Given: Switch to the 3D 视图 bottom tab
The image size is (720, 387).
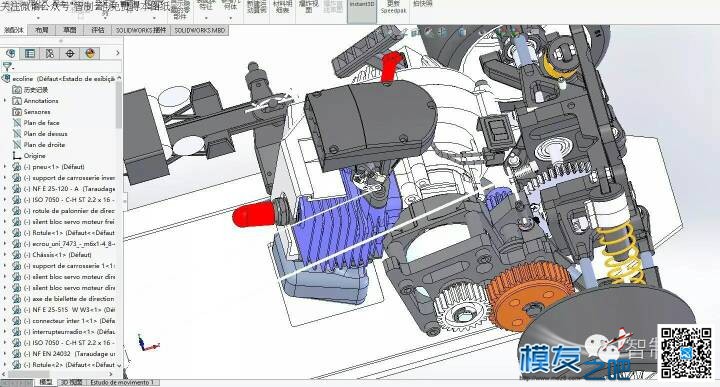Looking at the screenshot, I should pyautogui.click(x=72, y=382).
